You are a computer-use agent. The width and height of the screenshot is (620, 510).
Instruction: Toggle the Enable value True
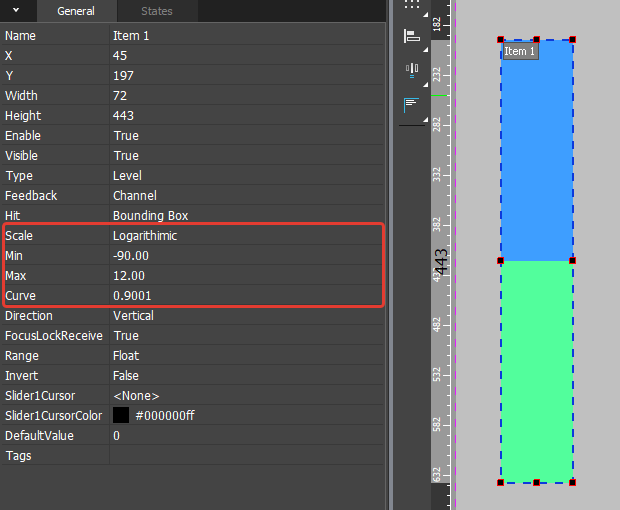tap(246, 136)
